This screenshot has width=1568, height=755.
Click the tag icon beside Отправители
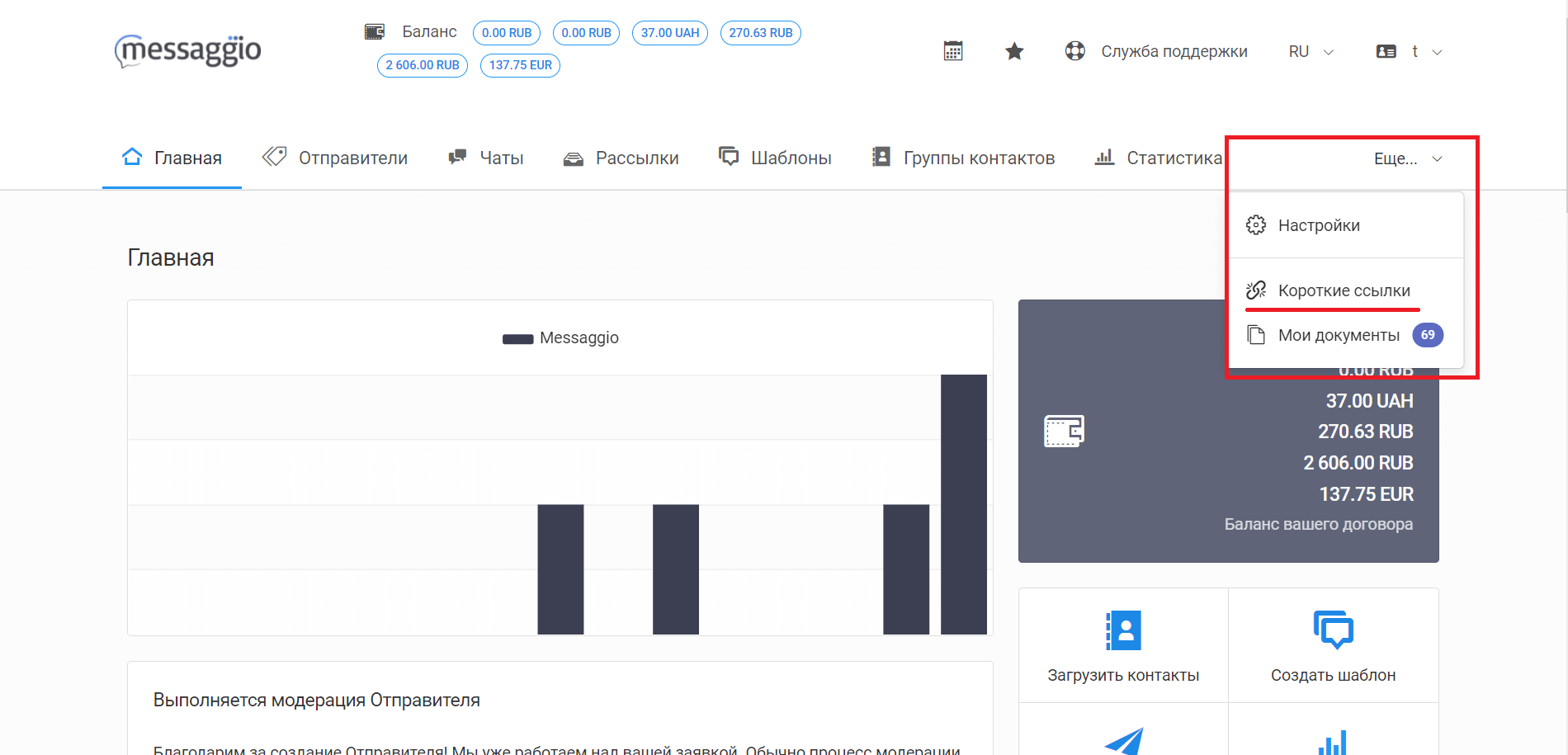tap(275, 157)
